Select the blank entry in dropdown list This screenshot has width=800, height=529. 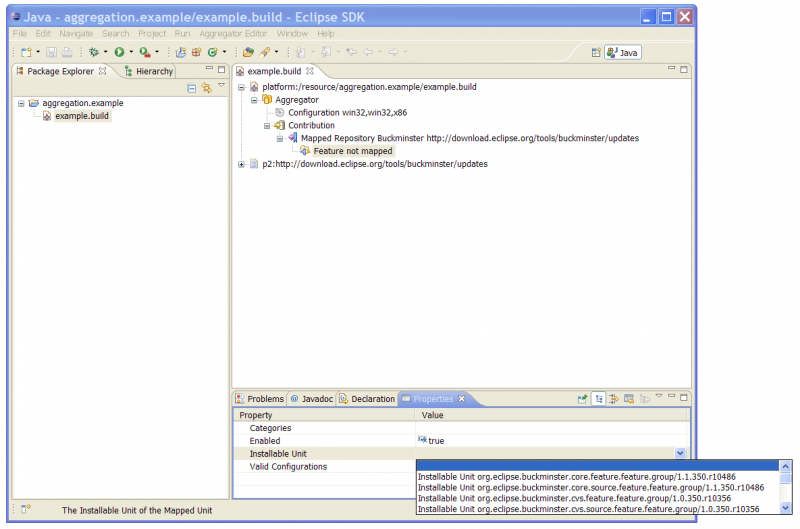click(598, 466)
